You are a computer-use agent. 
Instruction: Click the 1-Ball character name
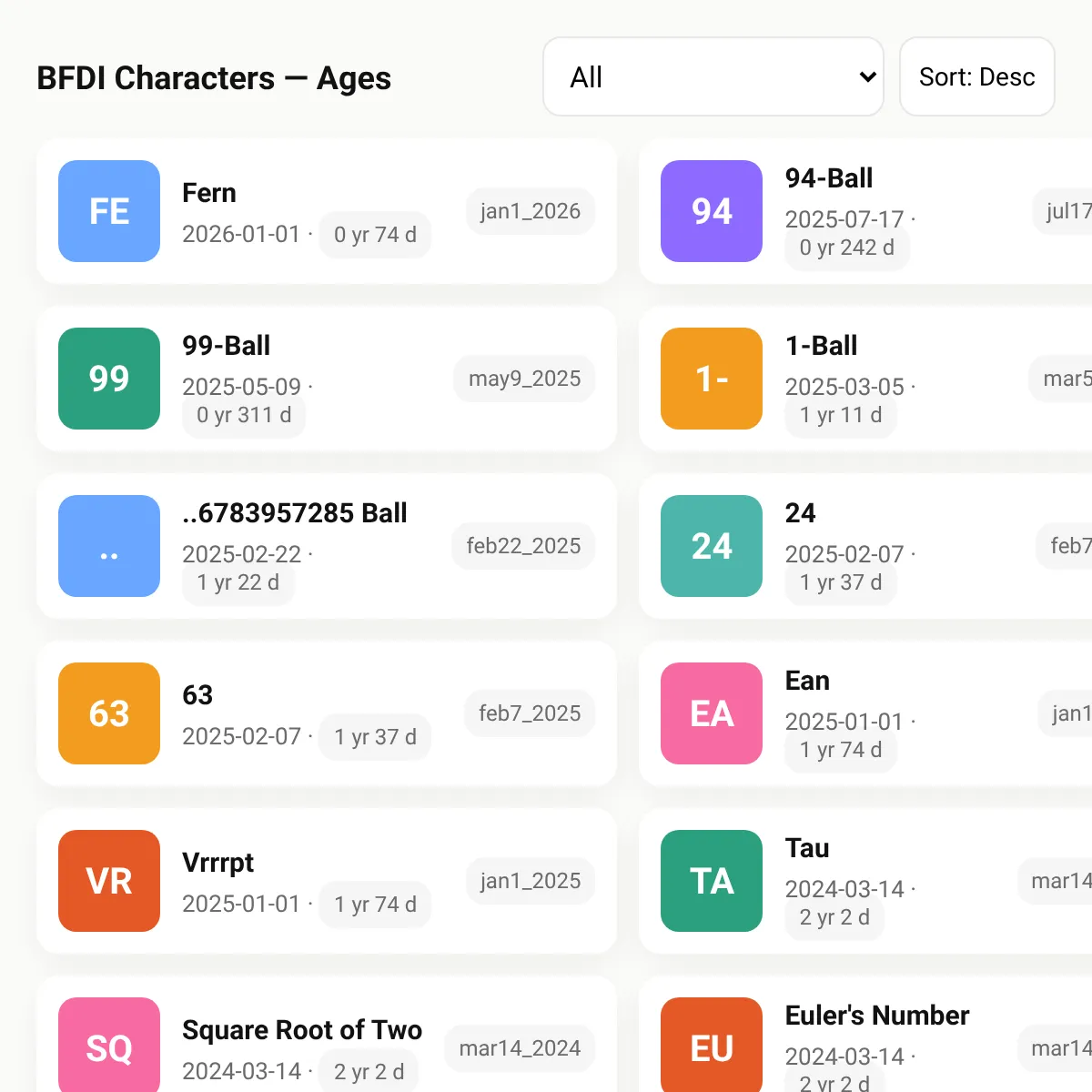(x=822, y=346)
